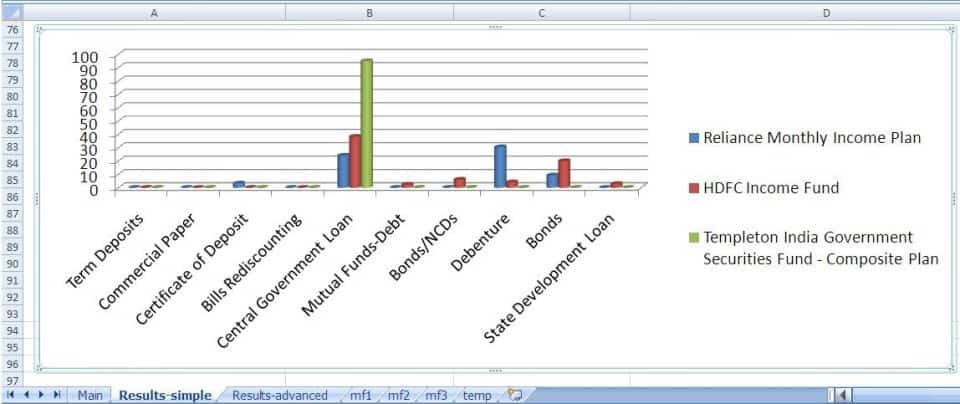Click the Term Deposits axis label
This screenshot has height=404, width=960.
click(x=105, y=252)
